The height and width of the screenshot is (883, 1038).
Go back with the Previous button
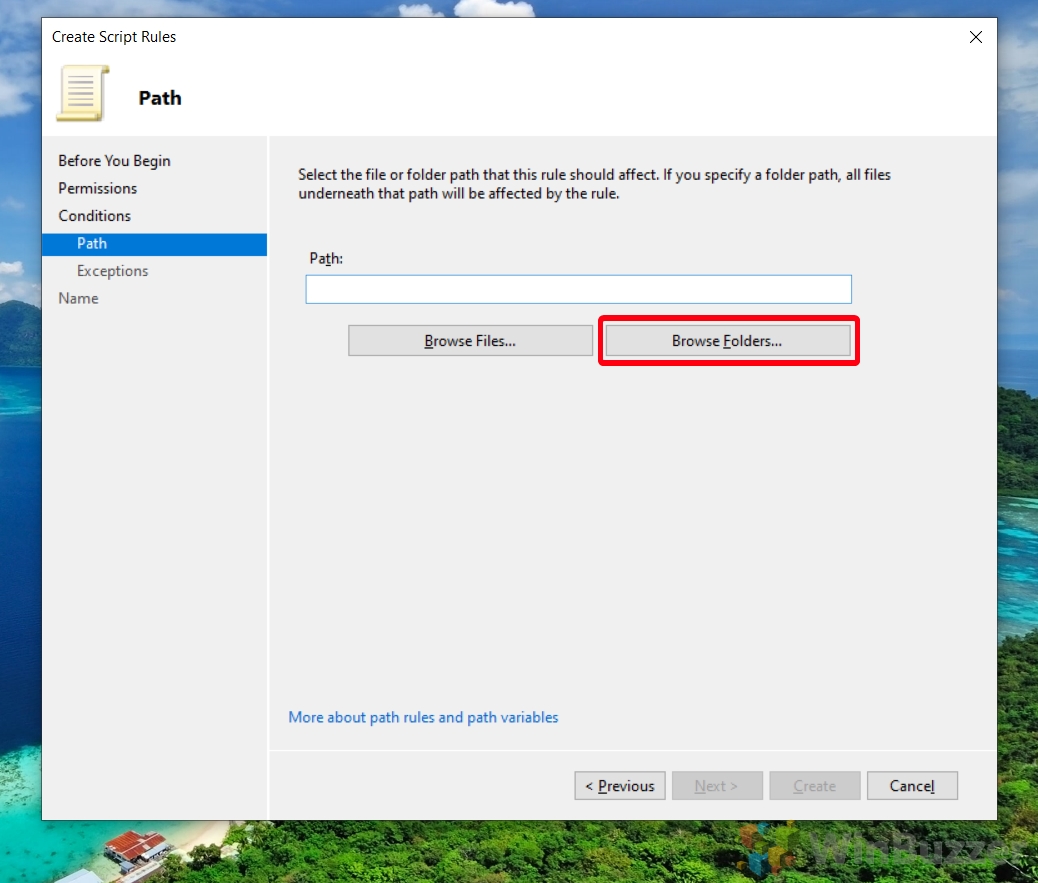click(620, 786)
